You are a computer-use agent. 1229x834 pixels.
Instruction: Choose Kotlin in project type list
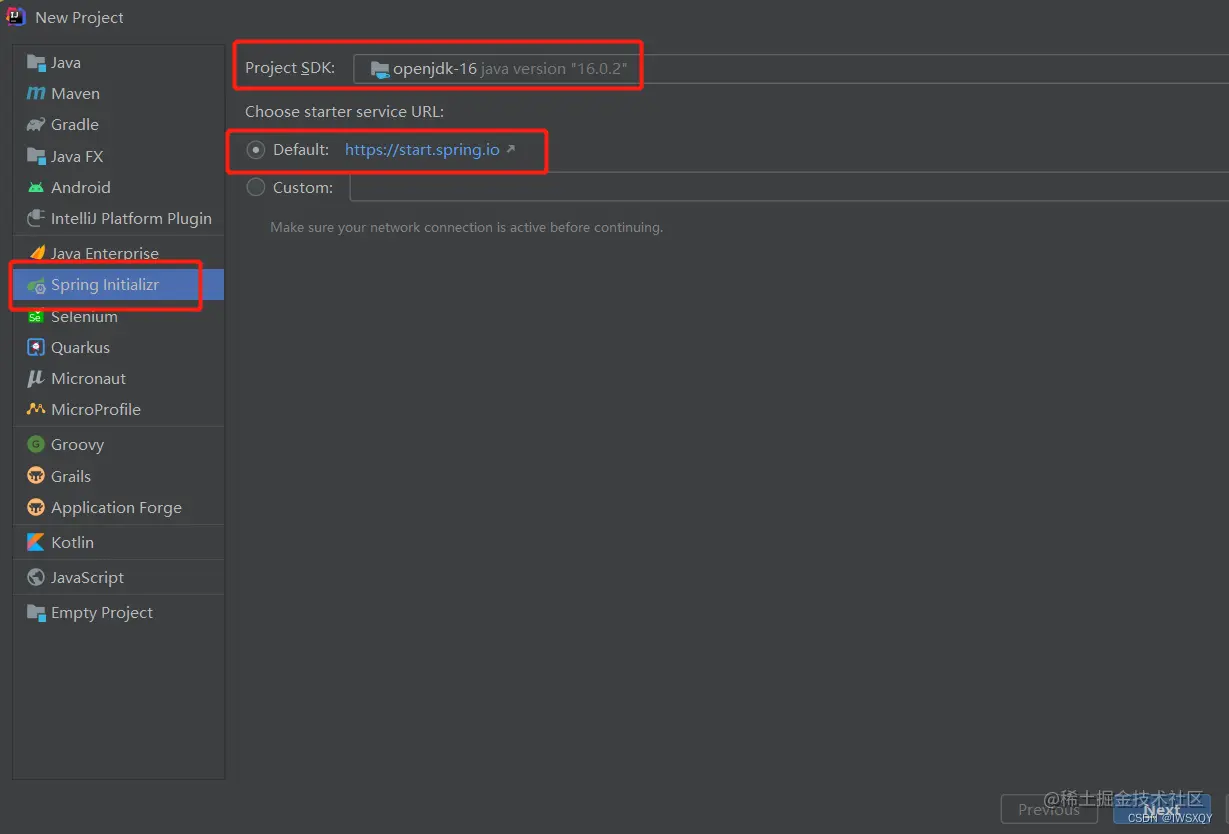point(118,542)
